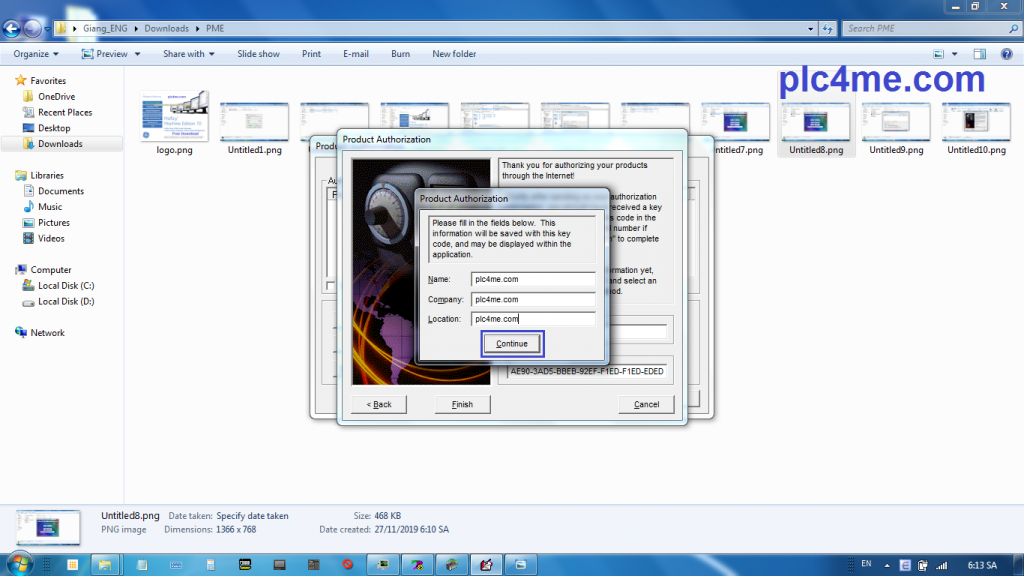Open File Explorer taskbar icon
1024x576 pixels.
pyautogui.click(x=105, y=565)
